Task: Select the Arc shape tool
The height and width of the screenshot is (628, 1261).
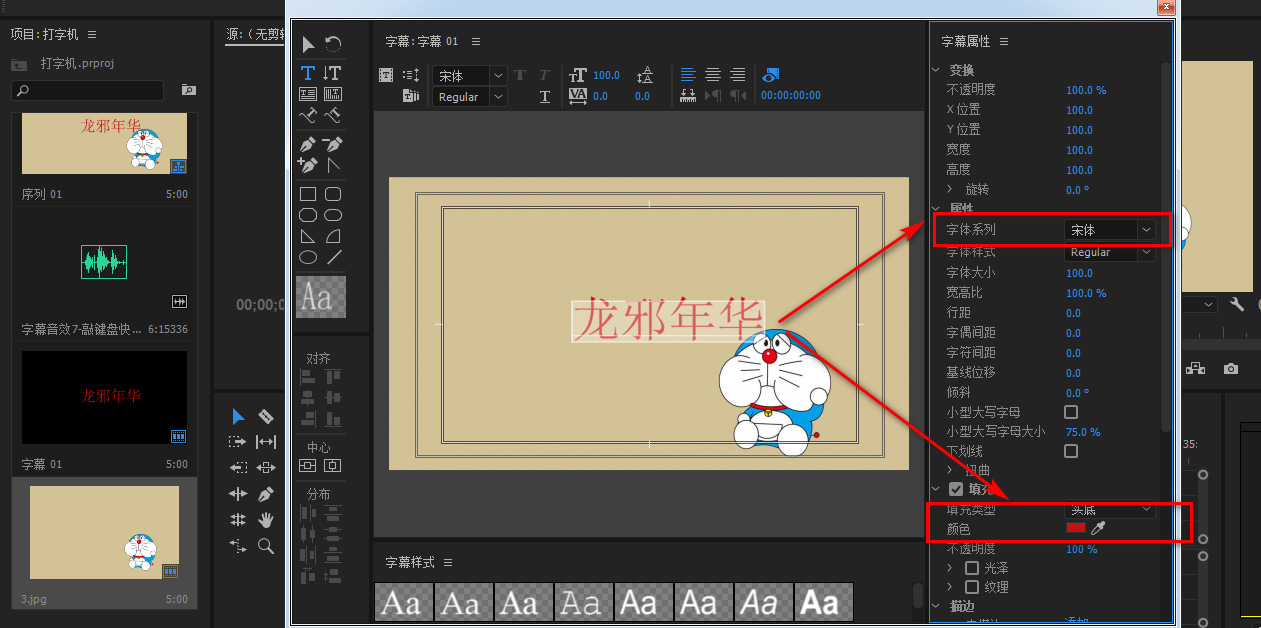Action: point(333,236)
